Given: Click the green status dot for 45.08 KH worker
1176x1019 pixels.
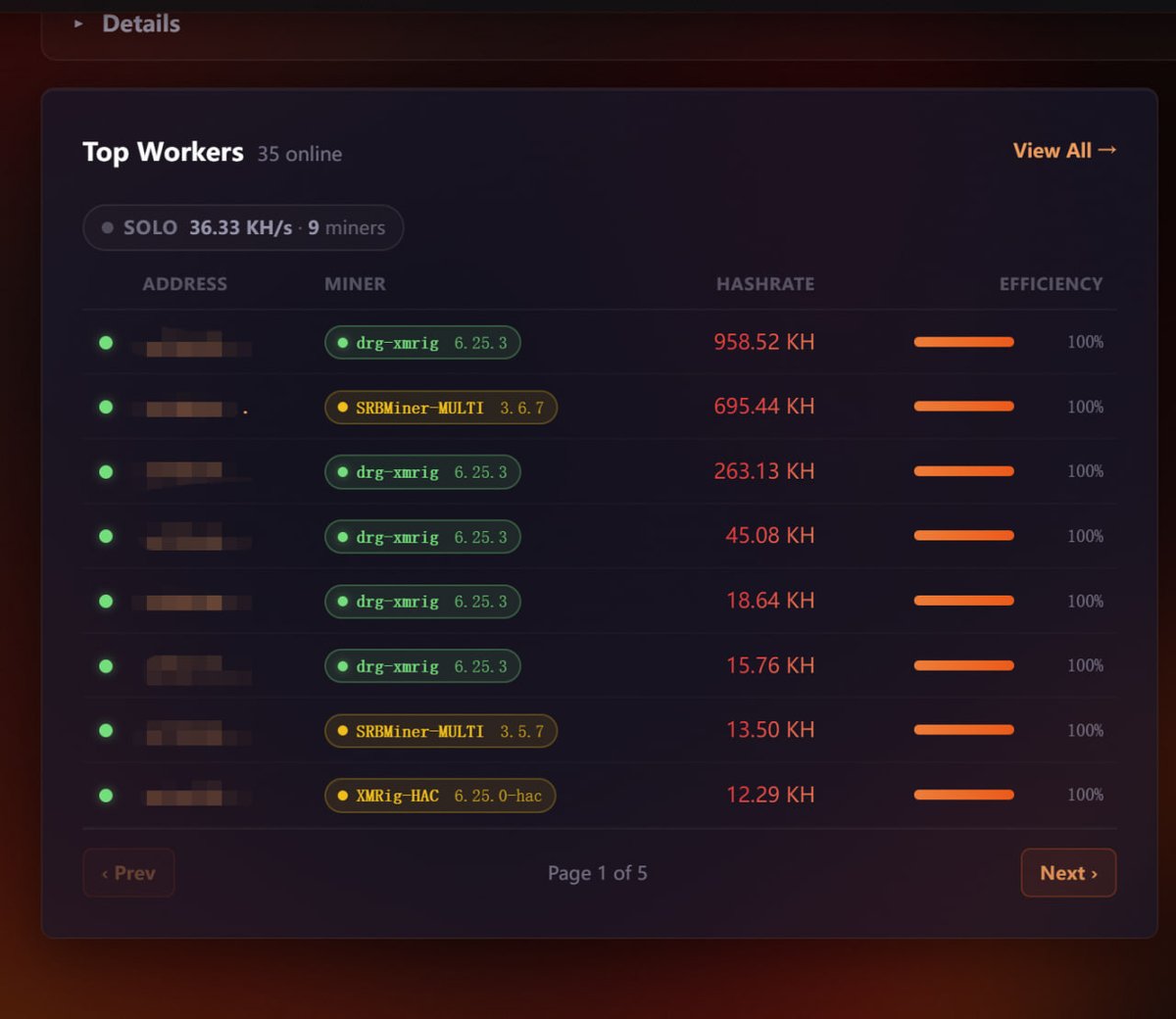Looking at the screenshot, I should (106, 536).
